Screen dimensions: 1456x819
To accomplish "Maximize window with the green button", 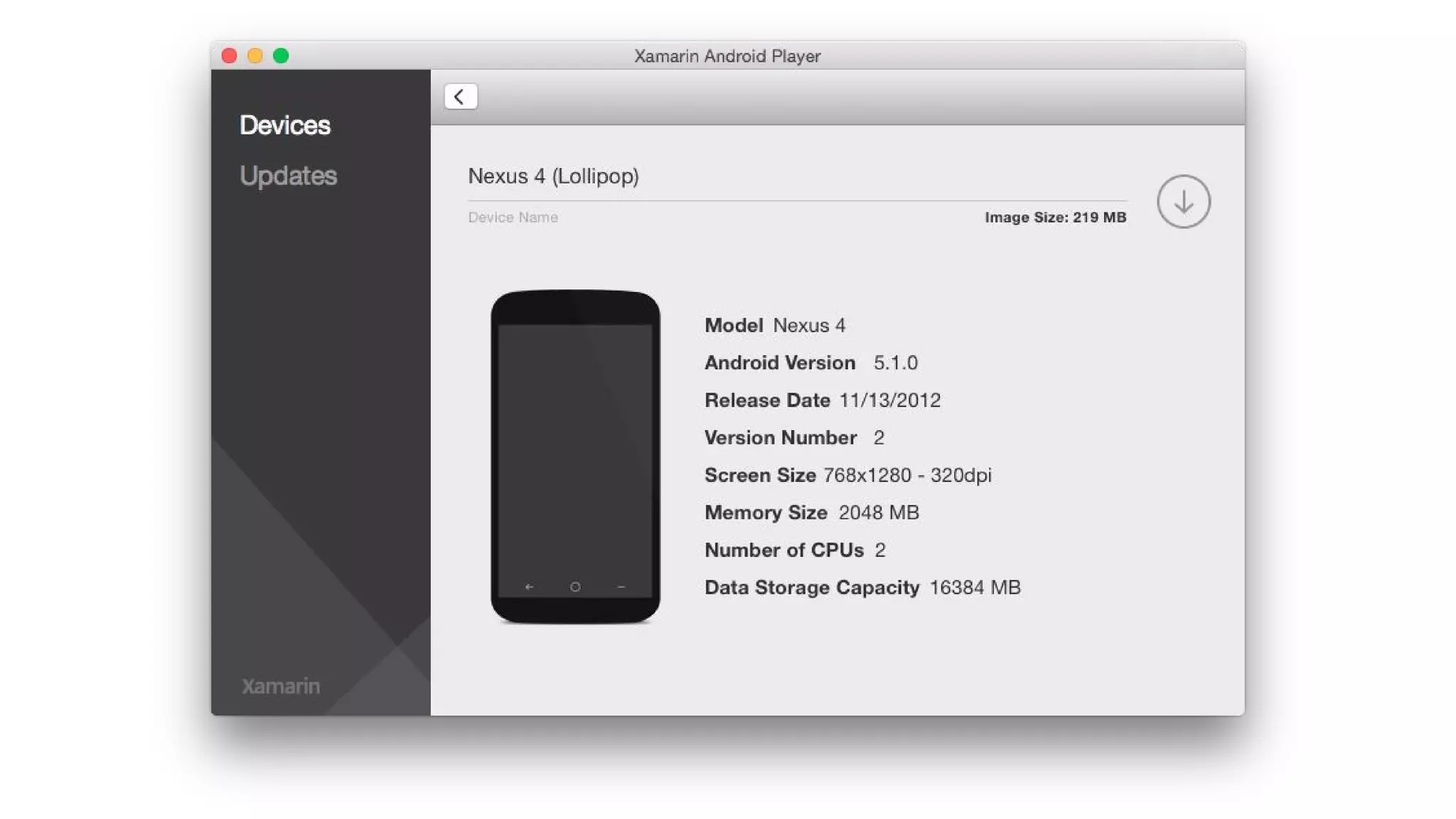I will (x=281, y=55).
